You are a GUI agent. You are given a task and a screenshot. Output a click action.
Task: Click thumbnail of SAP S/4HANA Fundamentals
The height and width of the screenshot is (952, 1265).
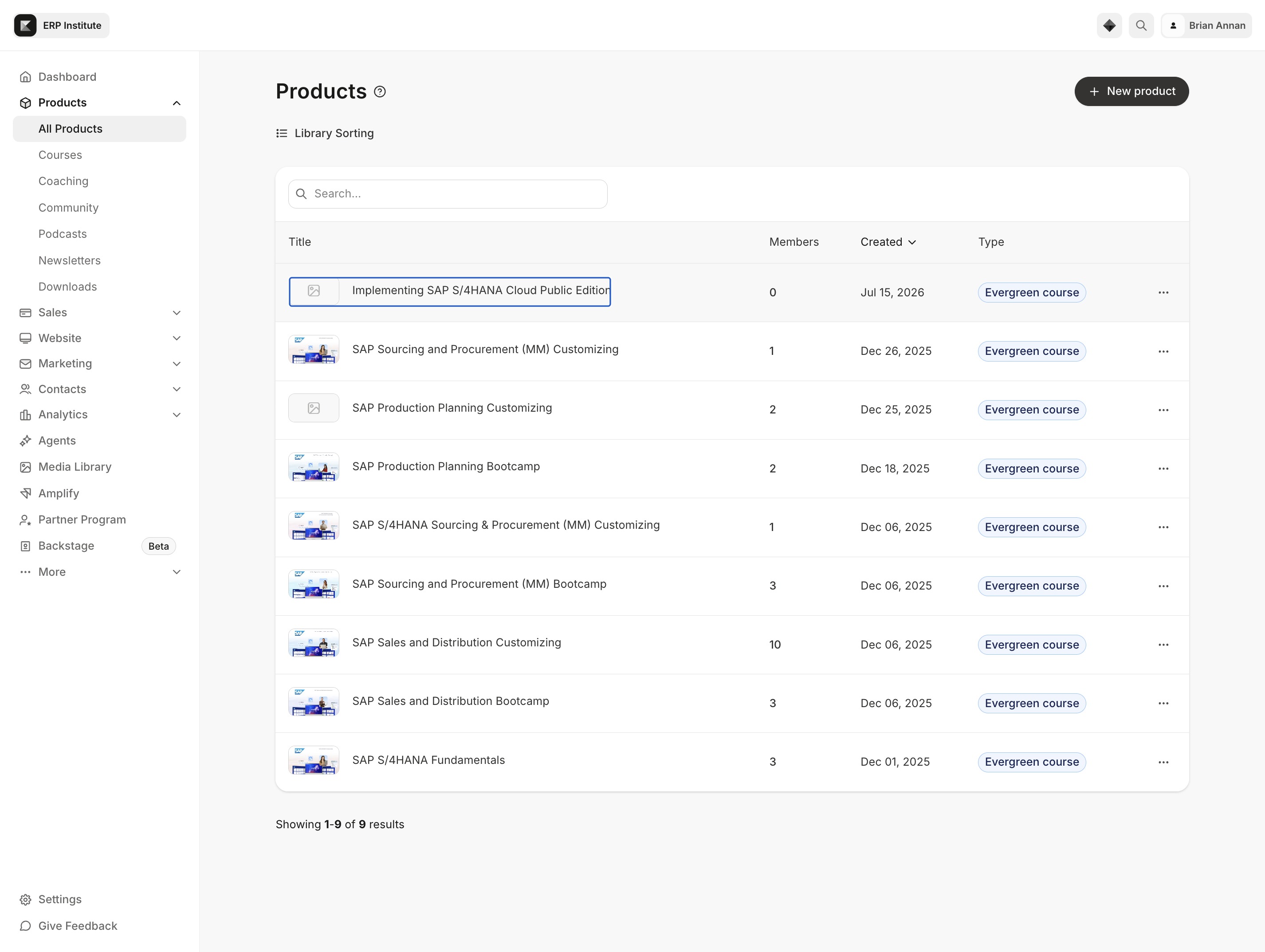pos(314,760)
